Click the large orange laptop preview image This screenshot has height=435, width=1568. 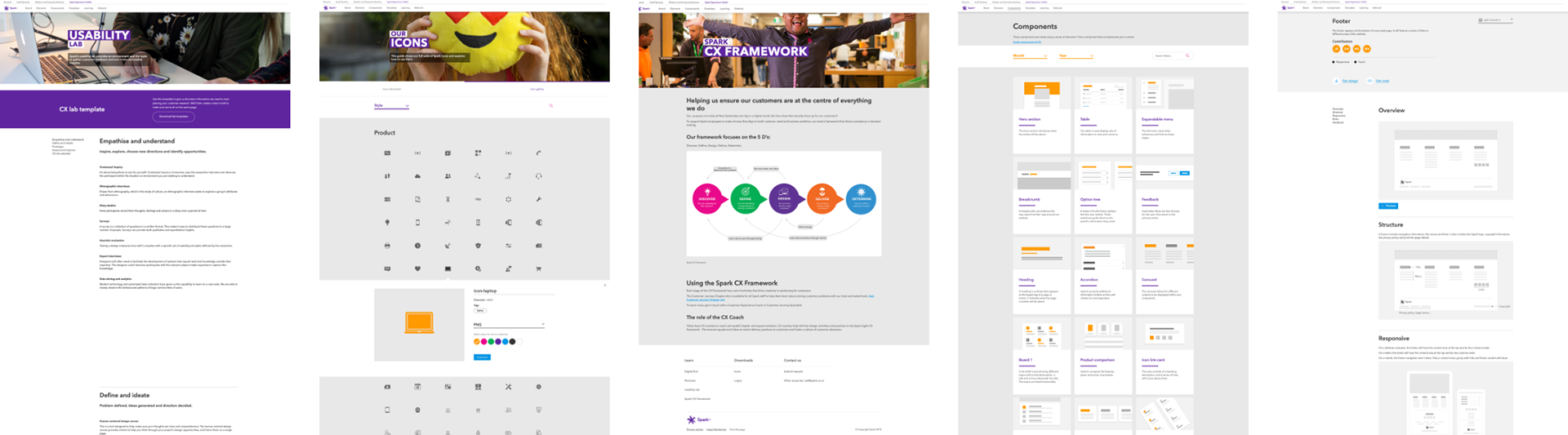pos(419,323)
